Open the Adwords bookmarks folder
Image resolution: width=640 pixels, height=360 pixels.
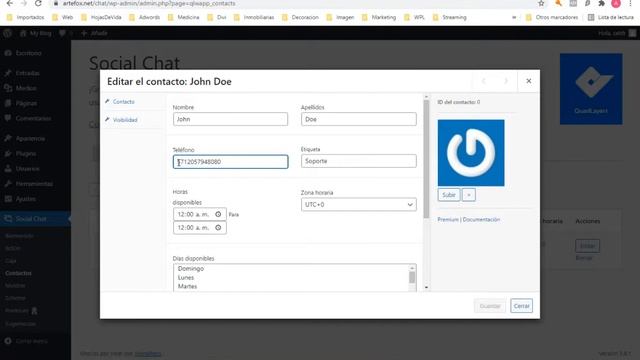(144, 18)
